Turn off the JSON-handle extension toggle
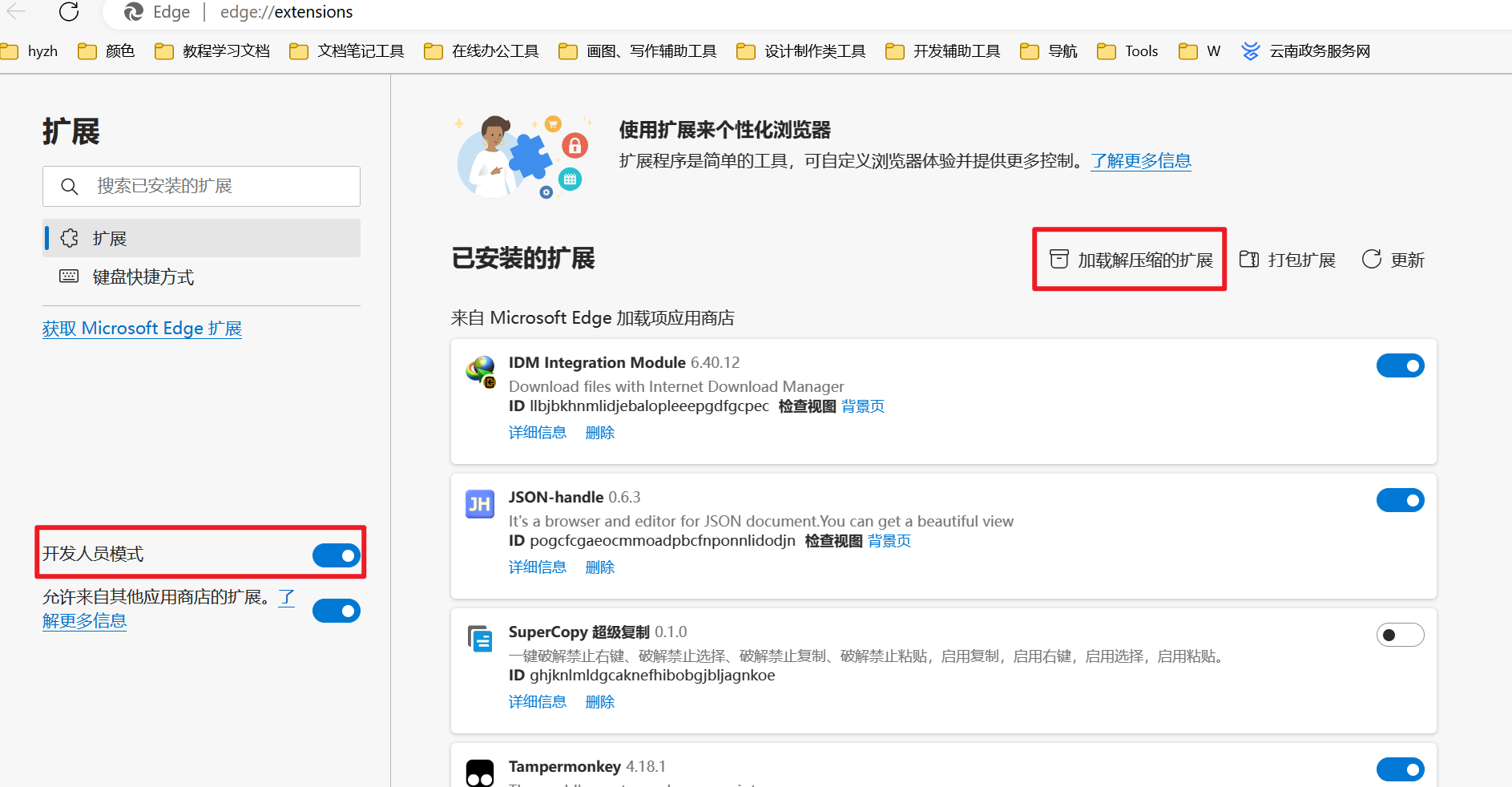 click(x=1400, y=501)
